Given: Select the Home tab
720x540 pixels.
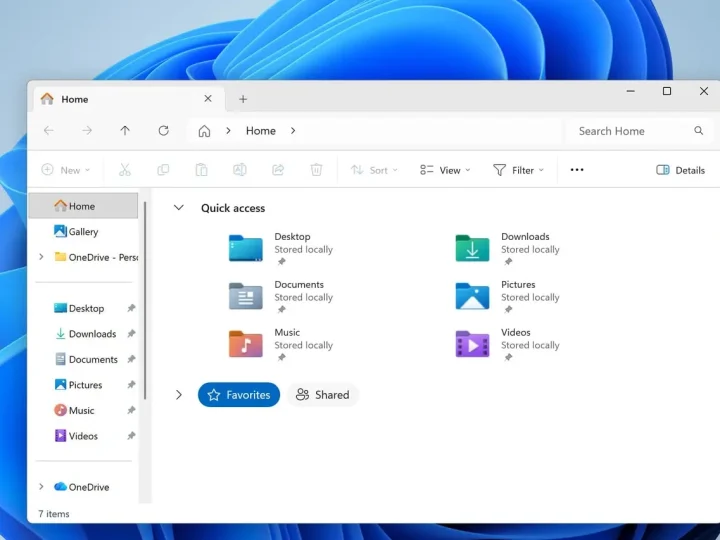Looking at the screenshot, I should coord(129,99).
